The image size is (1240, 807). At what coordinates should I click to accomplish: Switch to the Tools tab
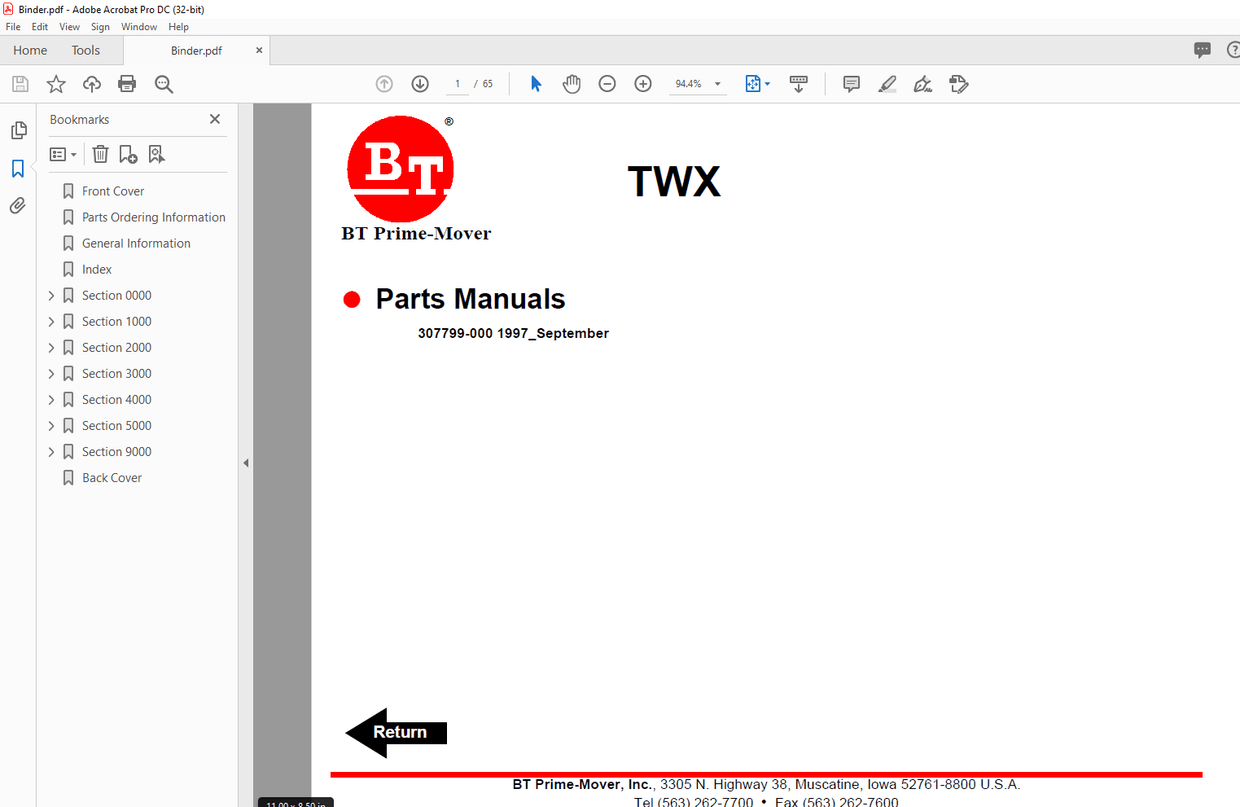tap(85, 50)
